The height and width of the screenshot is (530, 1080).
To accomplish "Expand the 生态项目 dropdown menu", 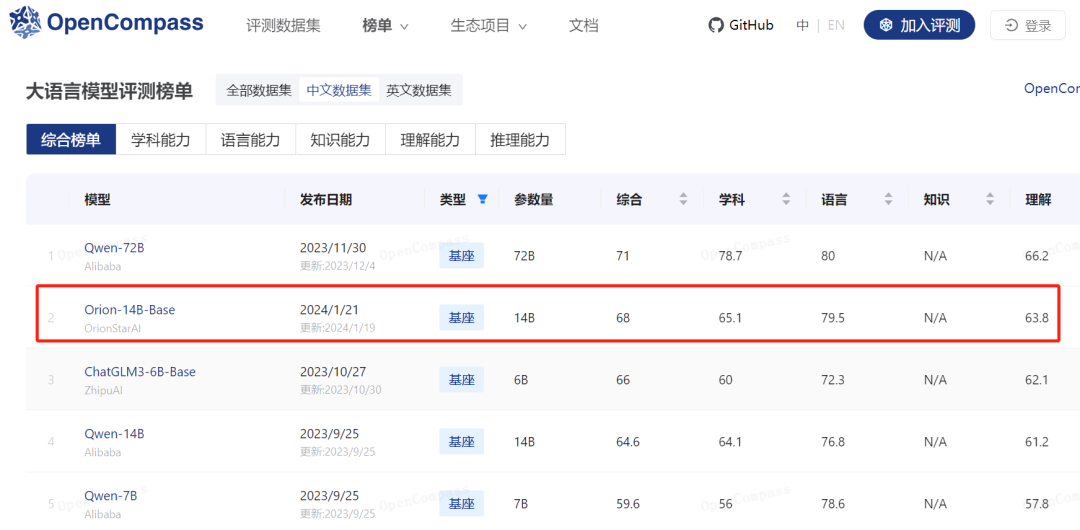I will 488,26.
